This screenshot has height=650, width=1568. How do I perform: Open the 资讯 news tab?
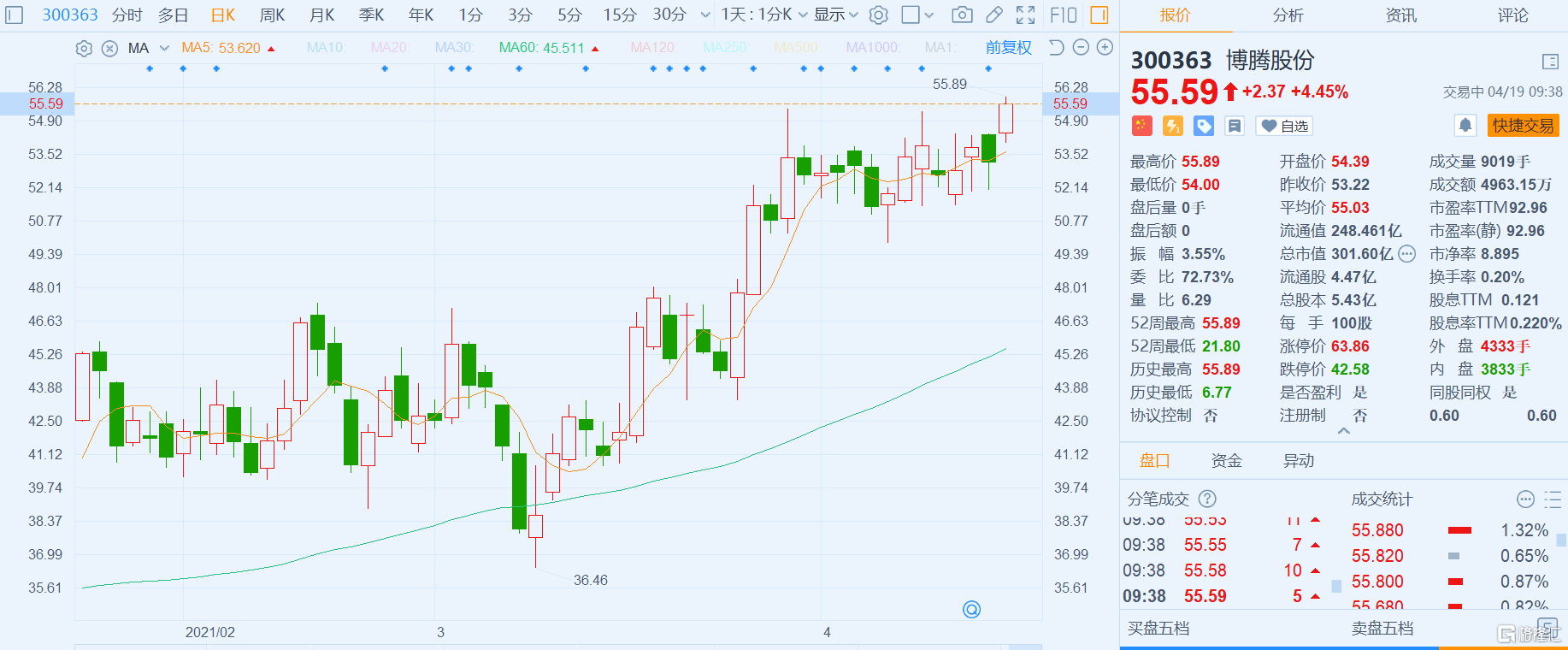1401,15
